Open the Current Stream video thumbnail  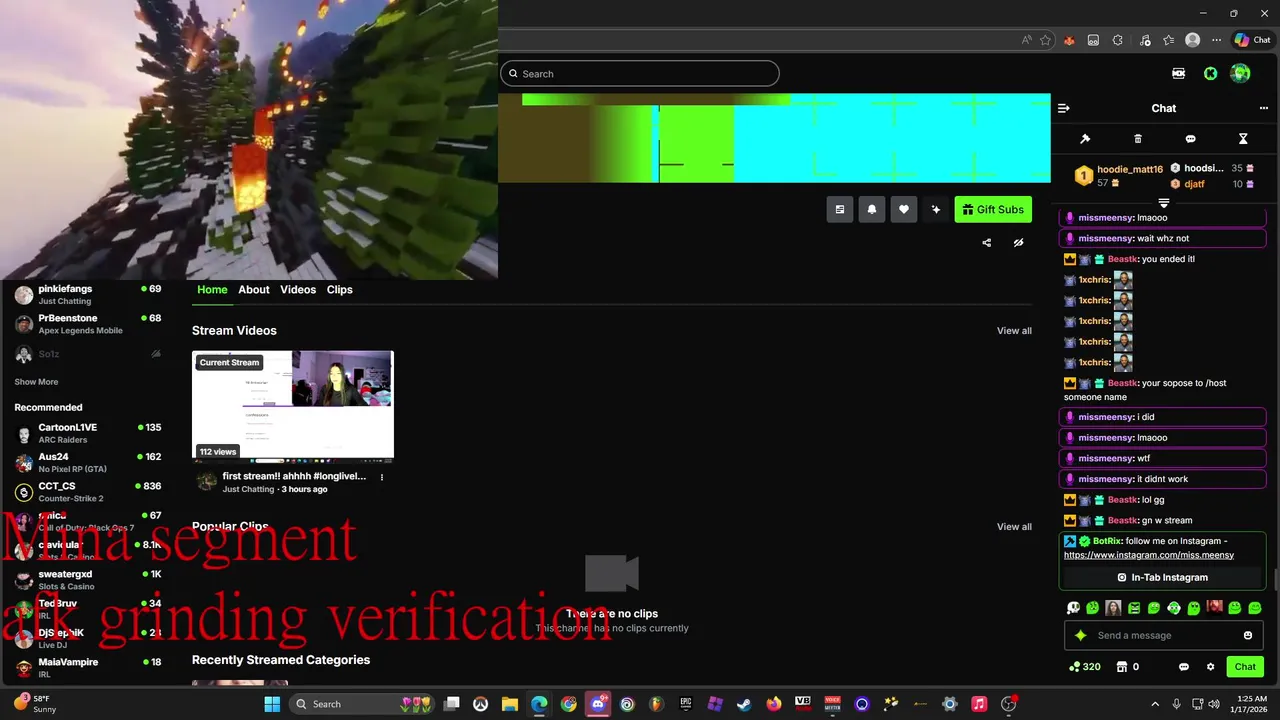tap(293, 405)
